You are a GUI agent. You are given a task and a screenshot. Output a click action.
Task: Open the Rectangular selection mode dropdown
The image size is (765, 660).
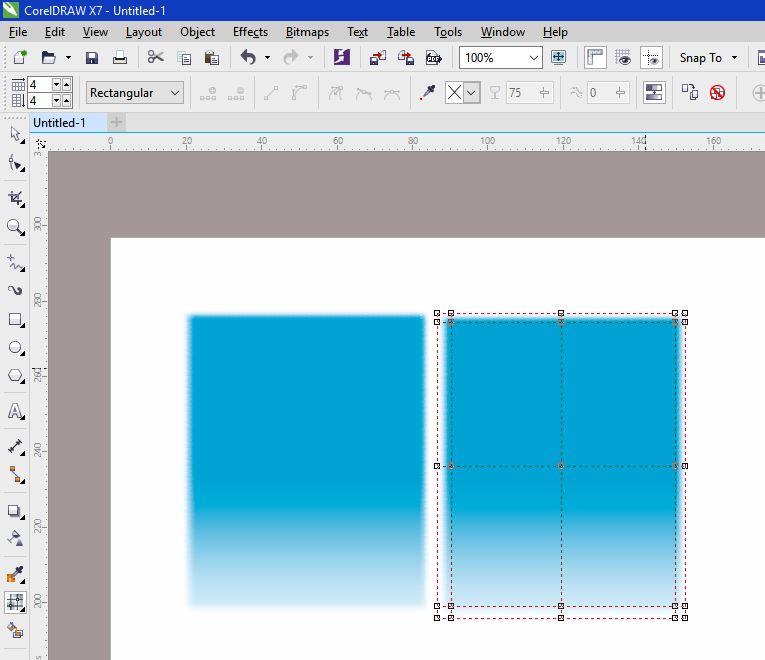pos(175,93)
